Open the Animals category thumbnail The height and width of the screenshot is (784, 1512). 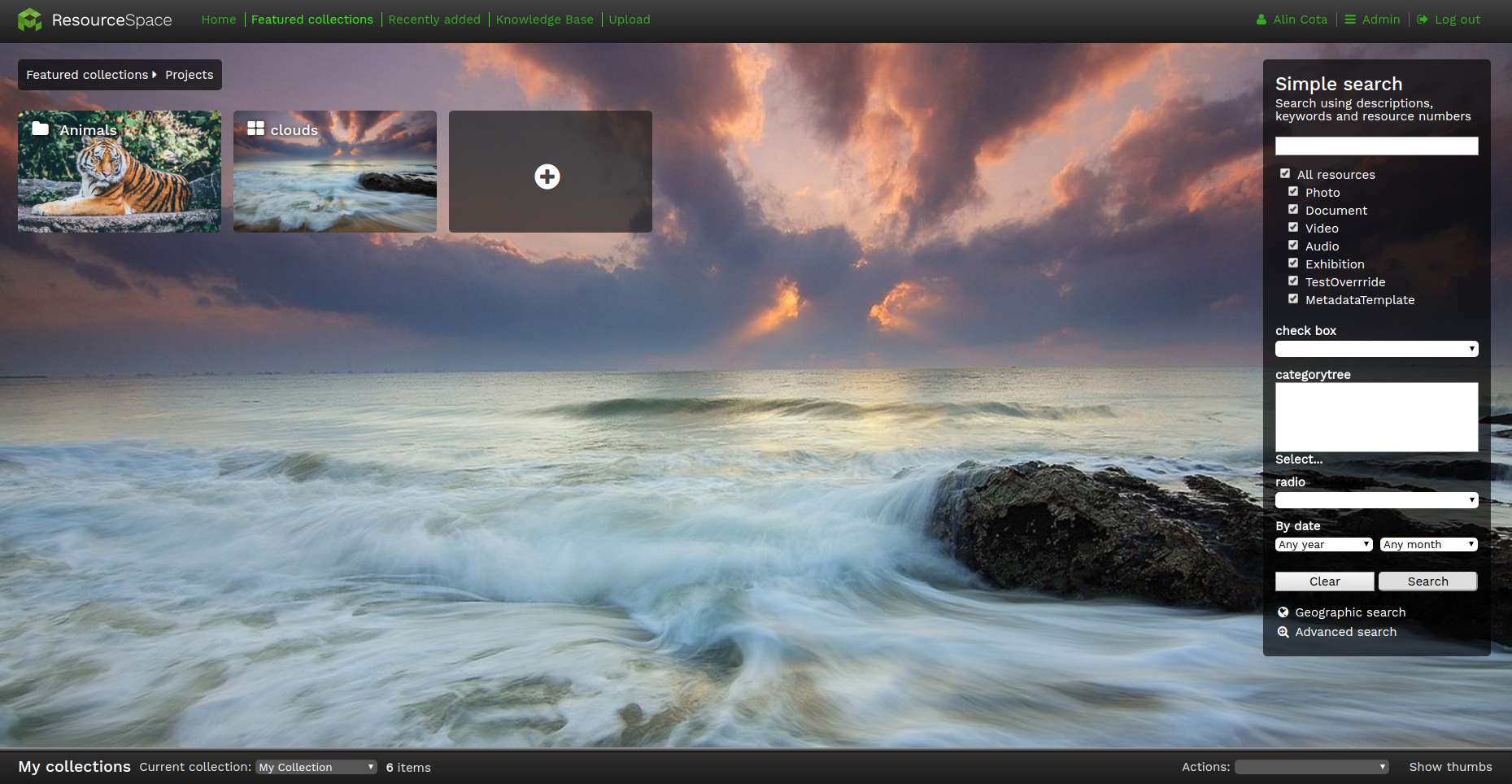point(120,172)
